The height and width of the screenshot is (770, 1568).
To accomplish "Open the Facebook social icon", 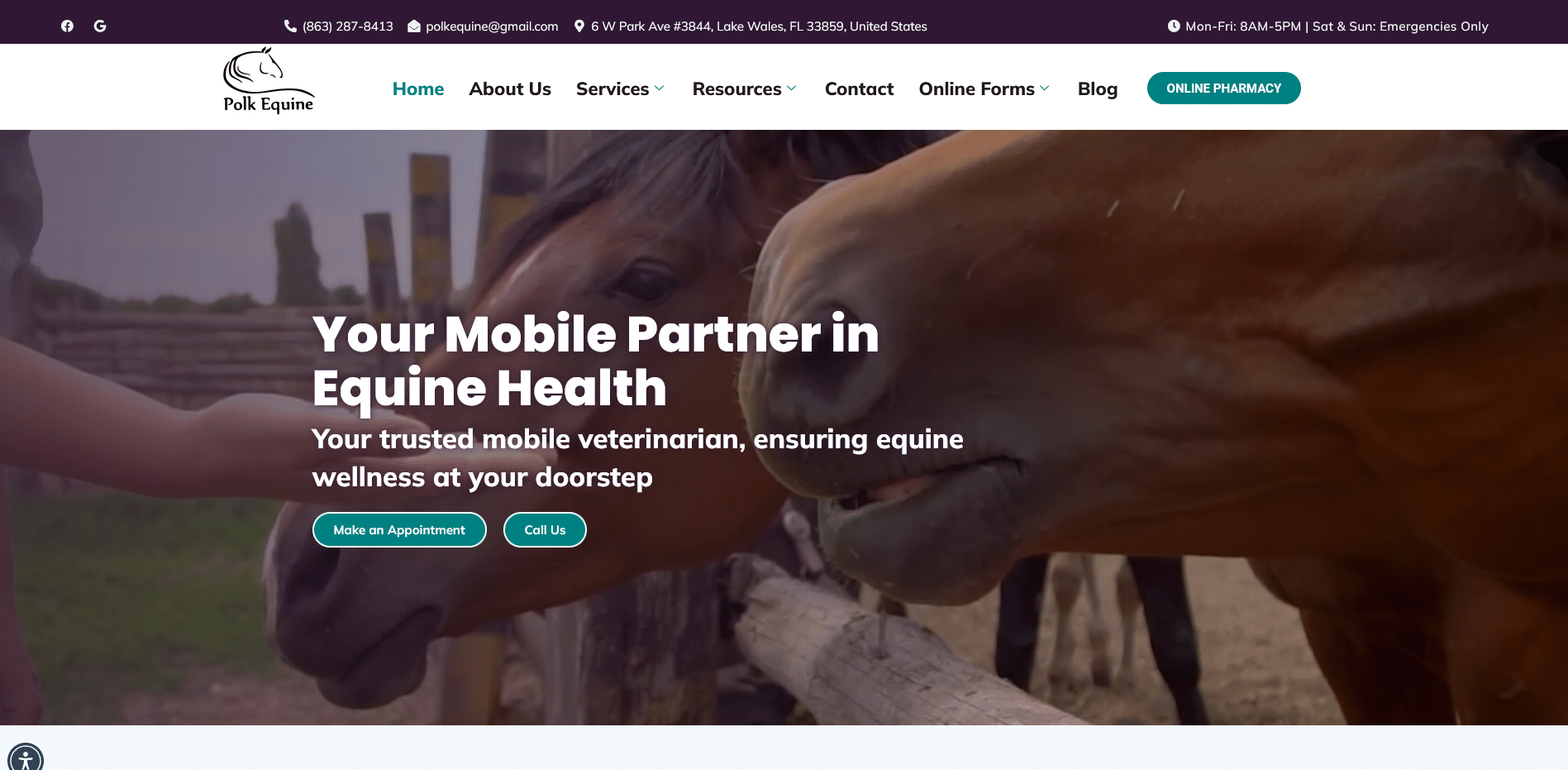I will (x=67, y=26).
